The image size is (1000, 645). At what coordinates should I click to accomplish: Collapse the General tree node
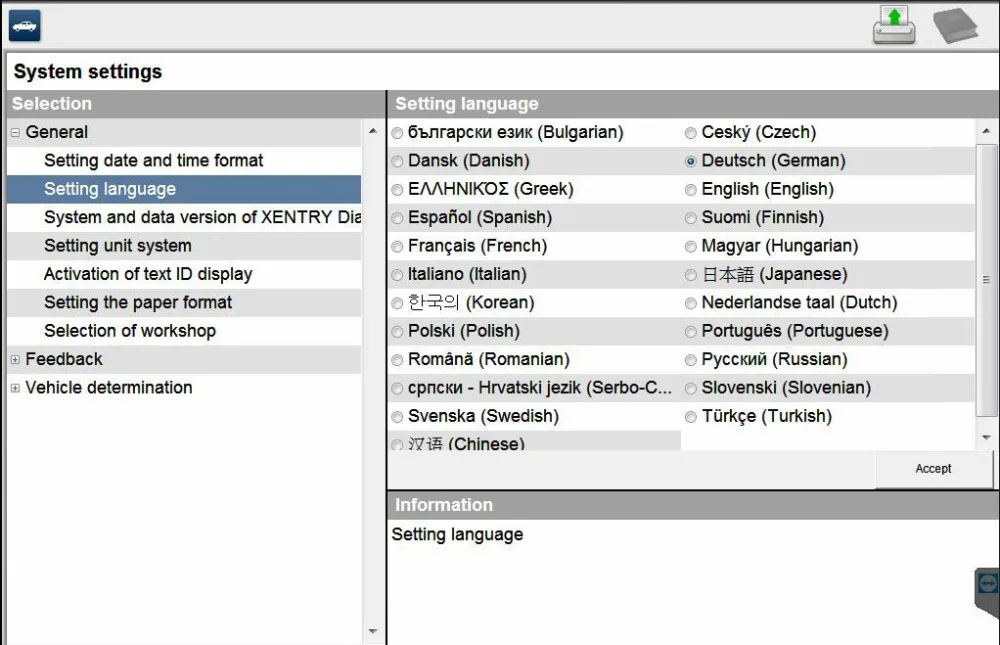point(15,133)
